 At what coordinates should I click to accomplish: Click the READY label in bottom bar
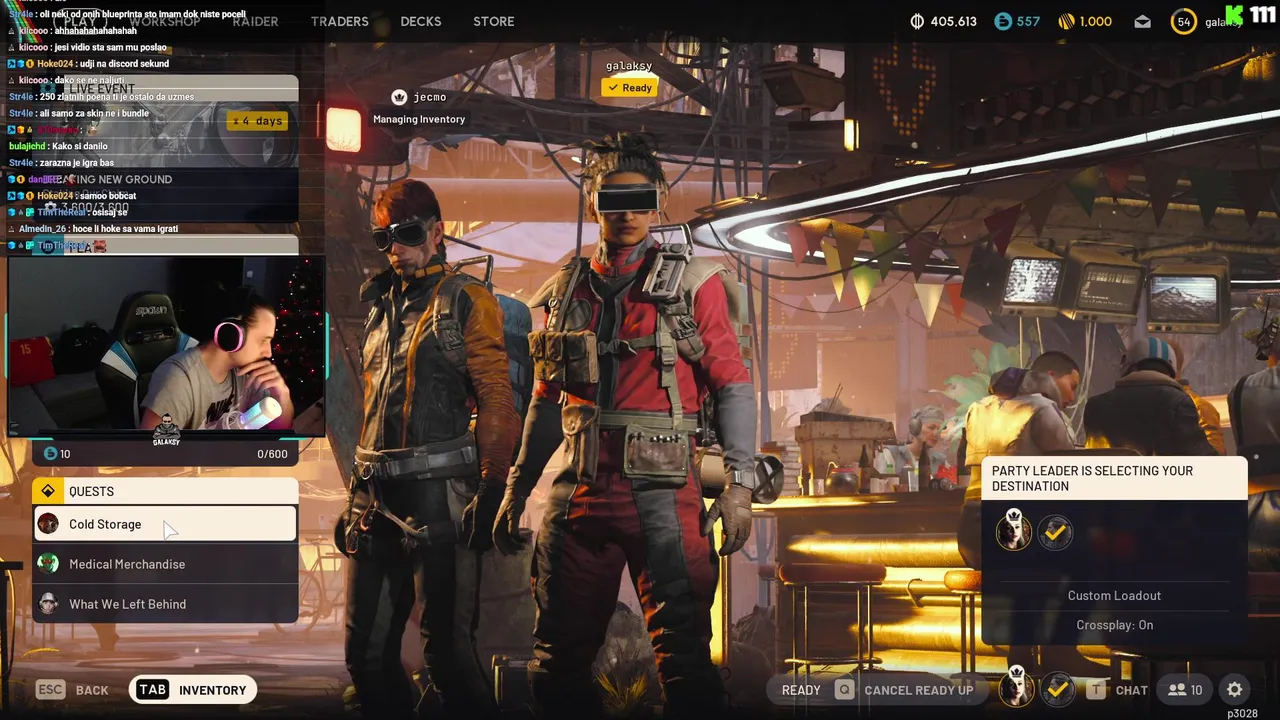click(801, 690)
